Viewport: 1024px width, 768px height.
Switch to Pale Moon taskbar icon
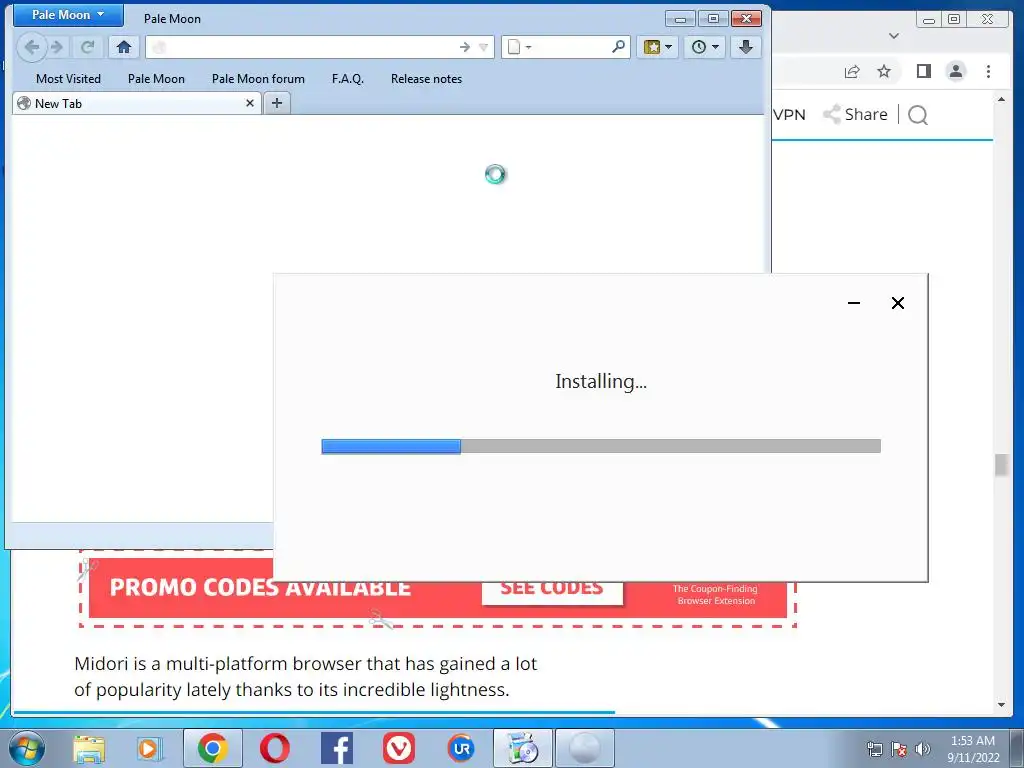[x=584, y=748]
